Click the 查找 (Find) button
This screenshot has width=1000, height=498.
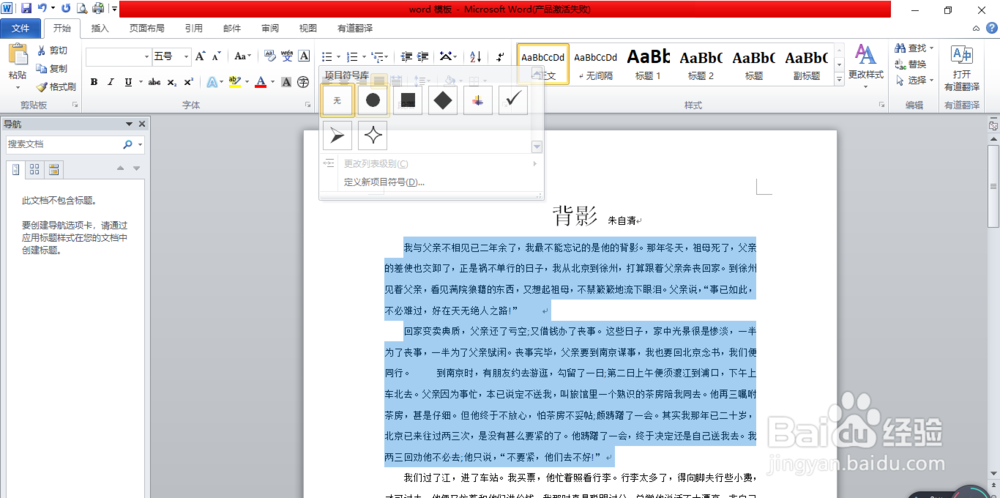[x=913, y=48]
